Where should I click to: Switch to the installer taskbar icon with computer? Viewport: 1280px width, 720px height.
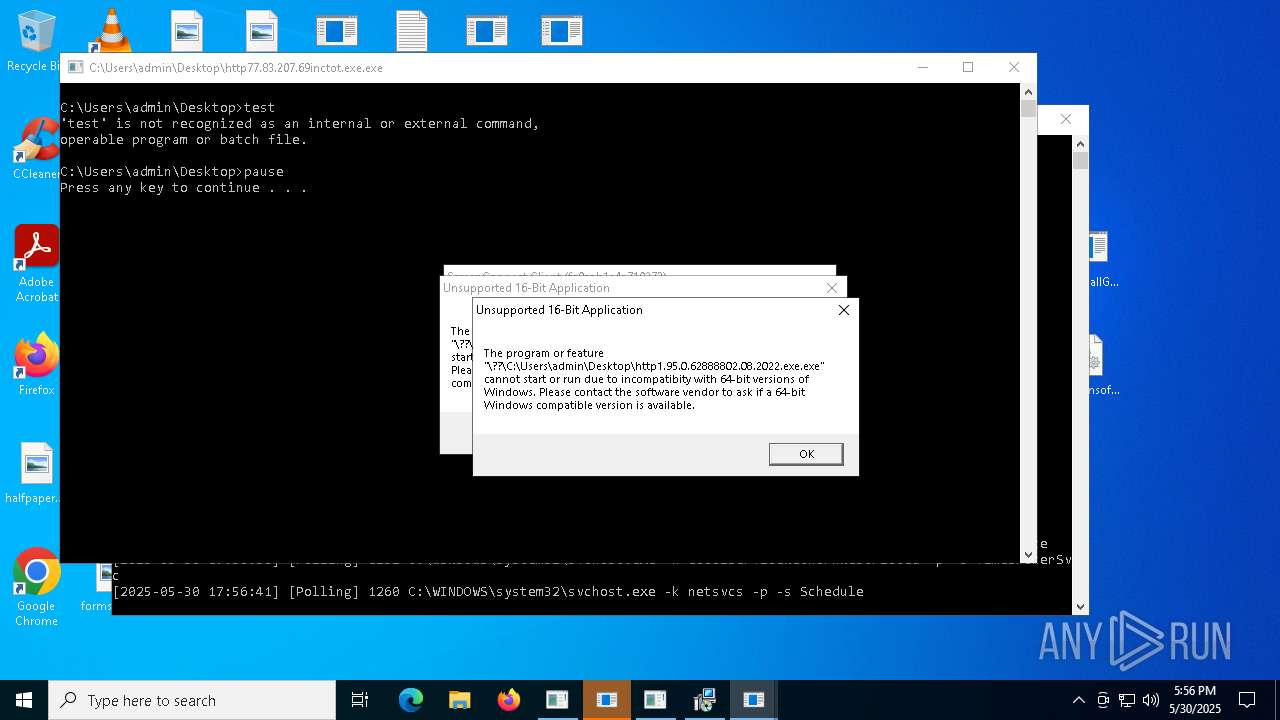point(704,700)
